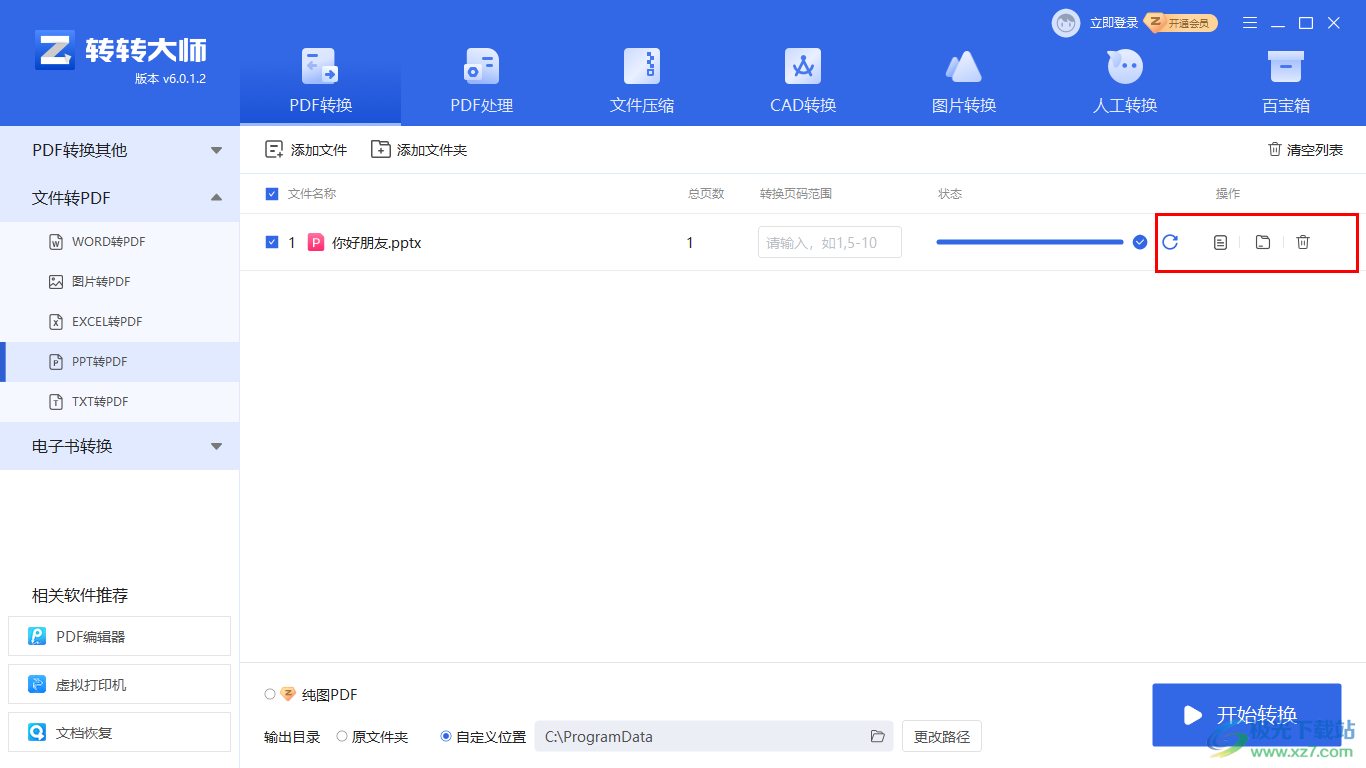Click the page range input field
Viewport: 1366px width, 768px height.
[x=830, y=242]
